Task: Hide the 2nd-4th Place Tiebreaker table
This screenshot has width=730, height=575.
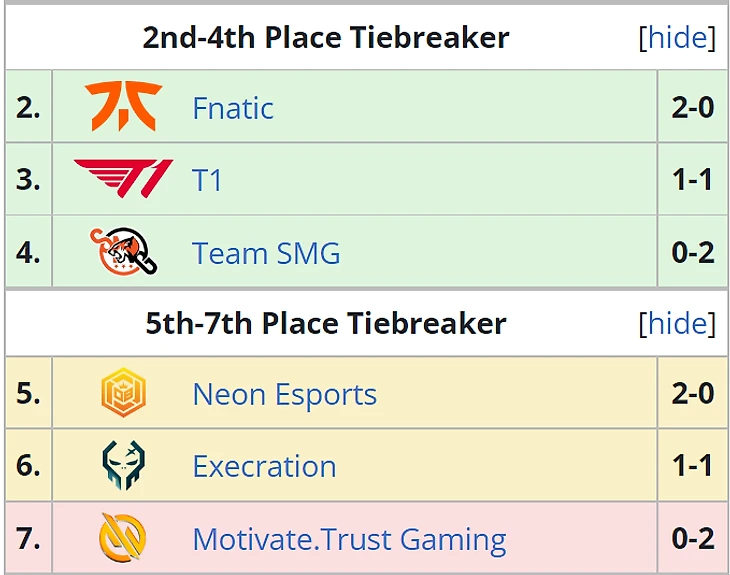Action: click(677, 38)
